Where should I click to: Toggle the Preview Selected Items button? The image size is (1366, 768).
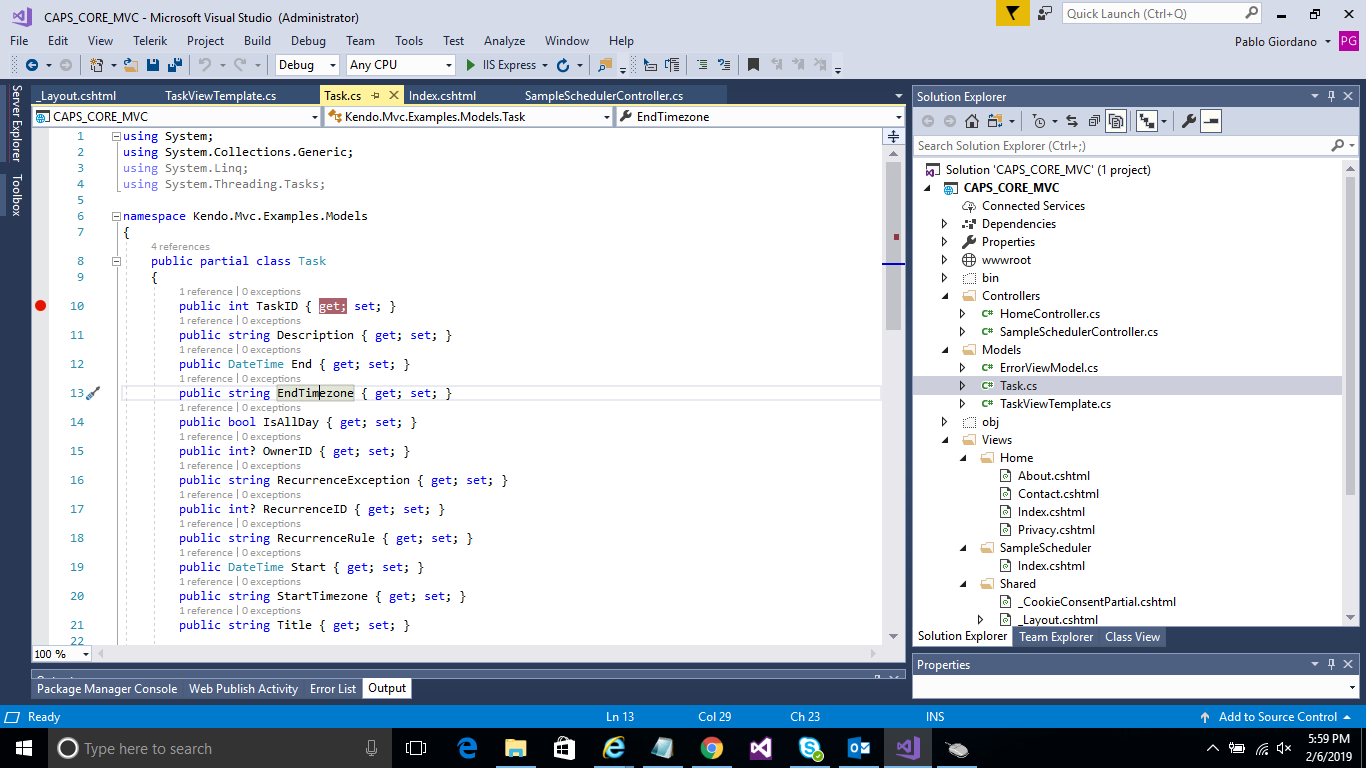tap(1211, 121)
